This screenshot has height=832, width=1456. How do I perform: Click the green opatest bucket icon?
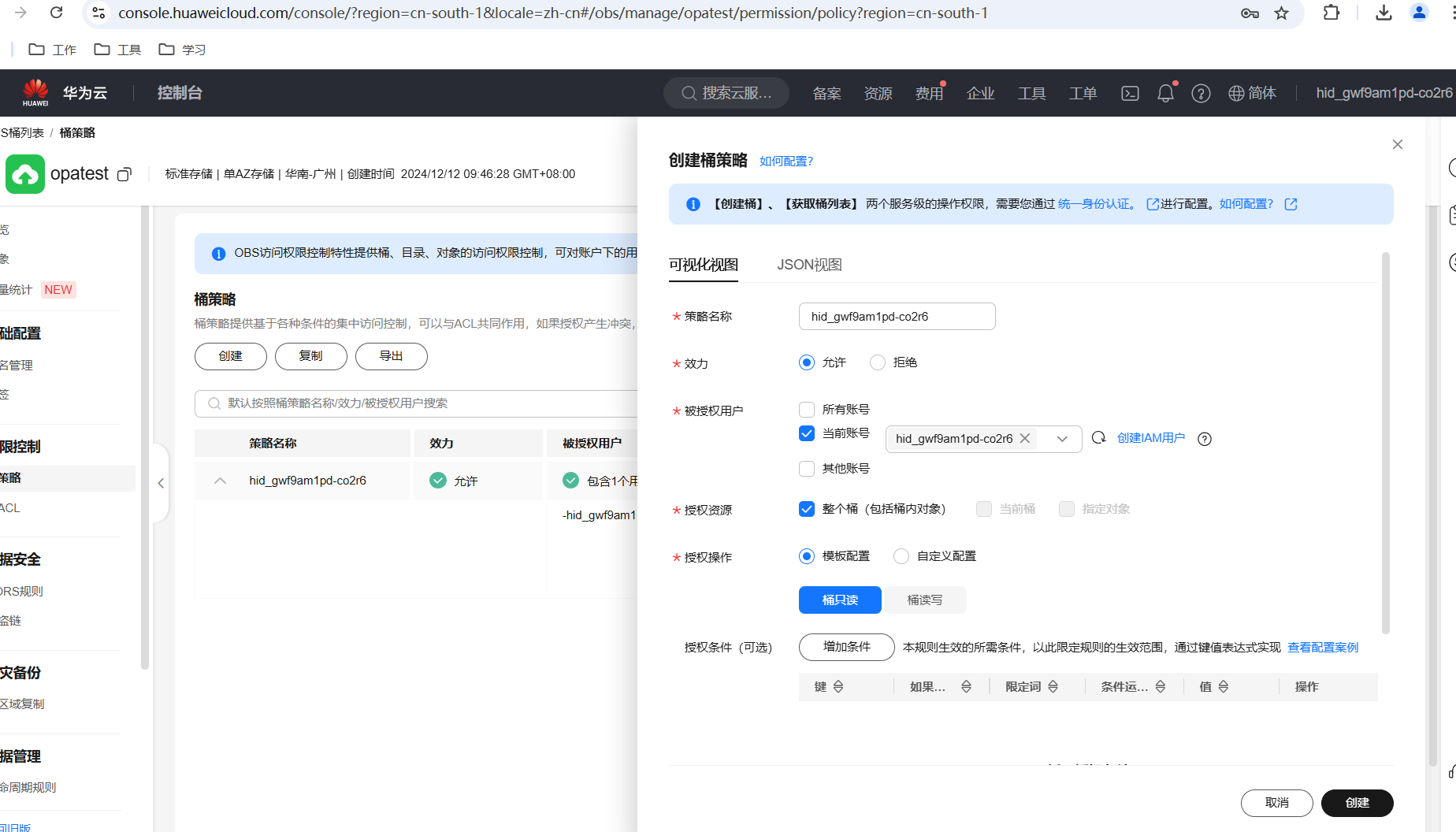point(25,174)
